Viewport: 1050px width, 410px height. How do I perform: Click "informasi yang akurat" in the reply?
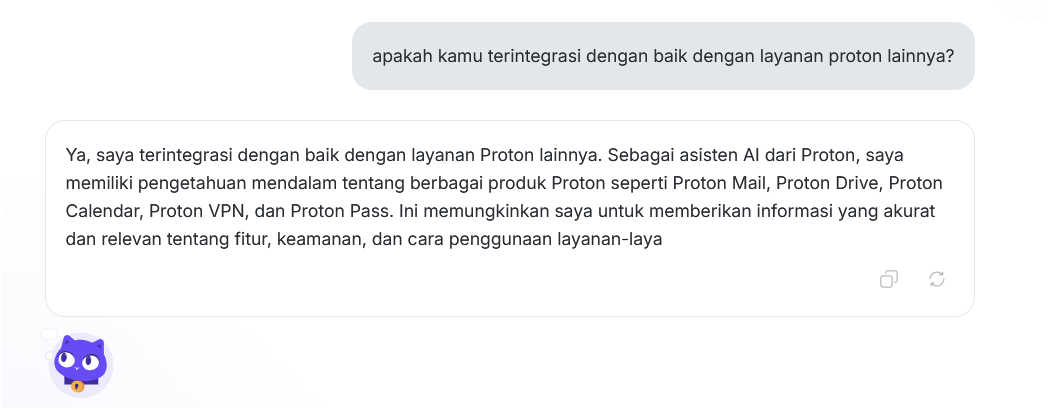tap(846, 211)
